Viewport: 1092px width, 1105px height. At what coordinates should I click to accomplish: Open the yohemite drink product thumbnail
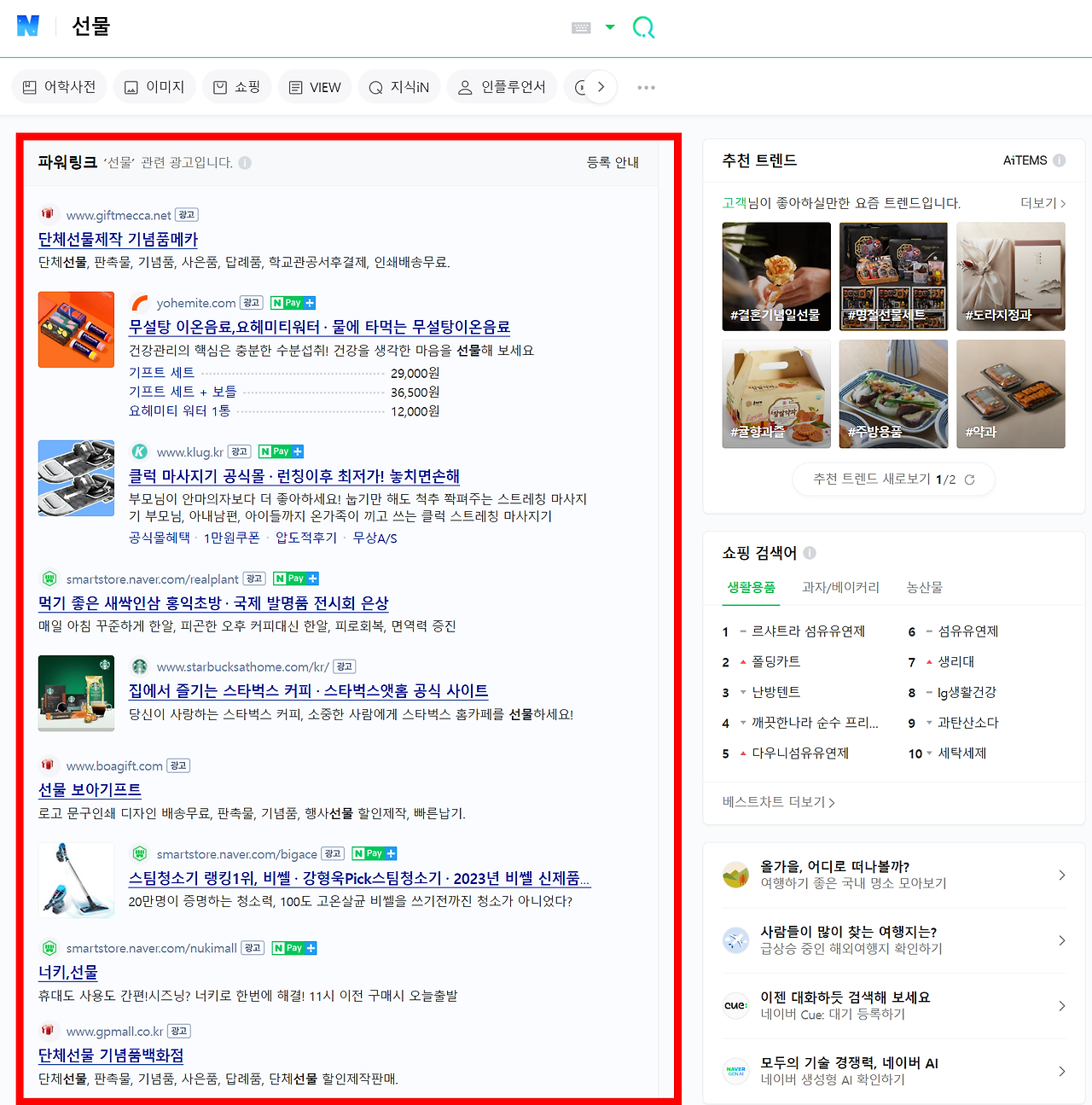point(76,329)
